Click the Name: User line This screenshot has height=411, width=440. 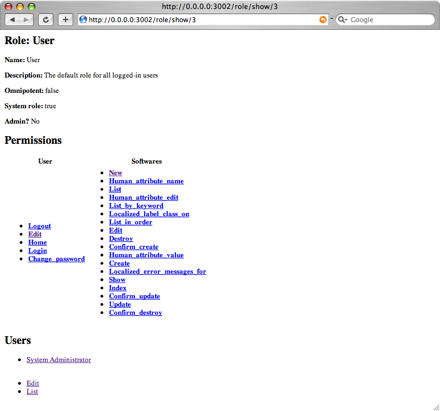(x=22, y=60)
